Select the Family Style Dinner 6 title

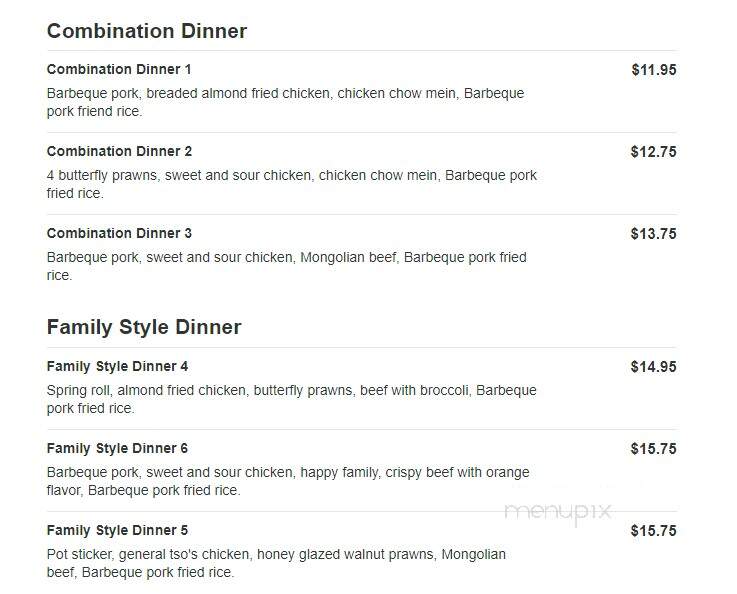pyautogui.click(x=118, y=448)
